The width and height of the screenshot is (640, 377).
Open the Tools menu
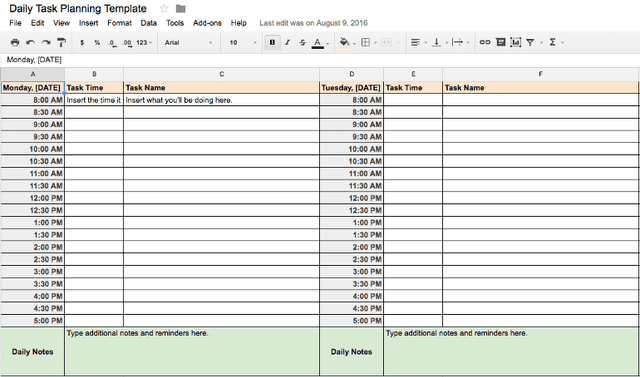175,23
